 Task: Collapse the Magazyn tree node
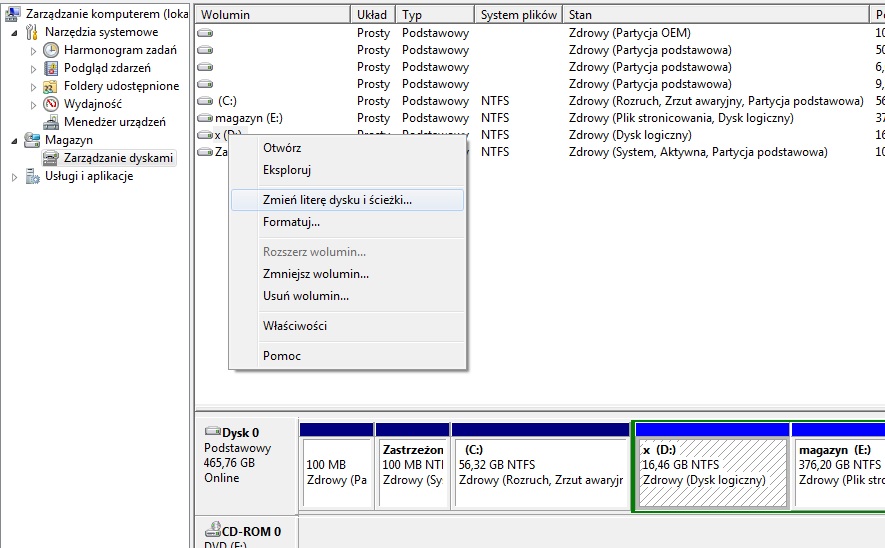[x=15, y=141]
